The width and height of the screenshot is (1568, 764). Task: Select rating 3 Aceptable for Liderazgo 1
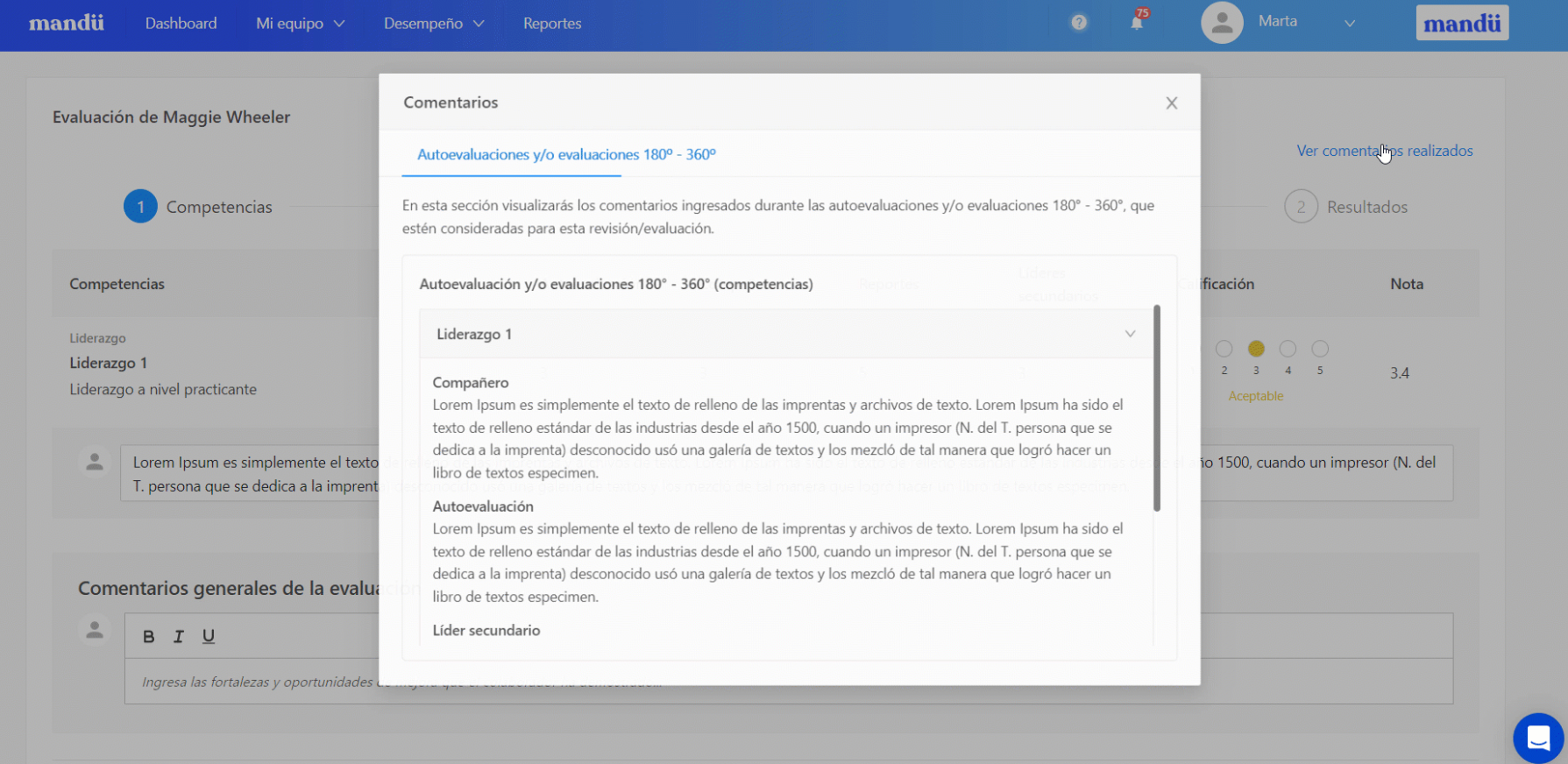click(x=1256, y=349)
